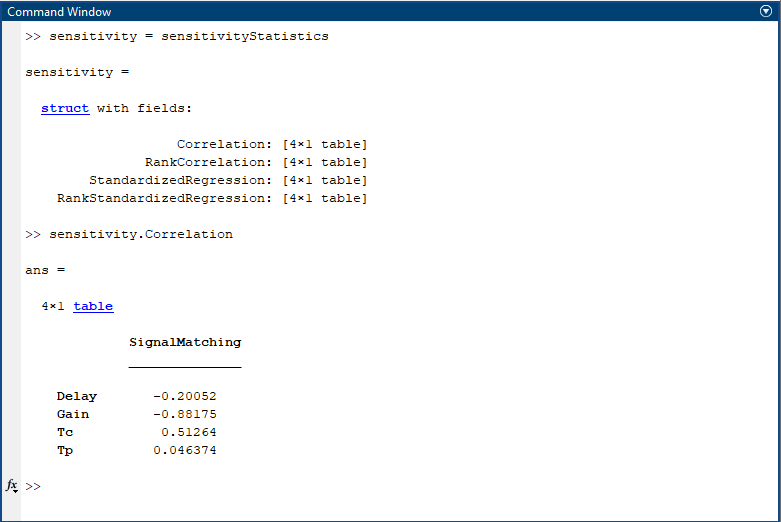Select the Gain row label
The image size is (781, 522).
pos(73,414)
